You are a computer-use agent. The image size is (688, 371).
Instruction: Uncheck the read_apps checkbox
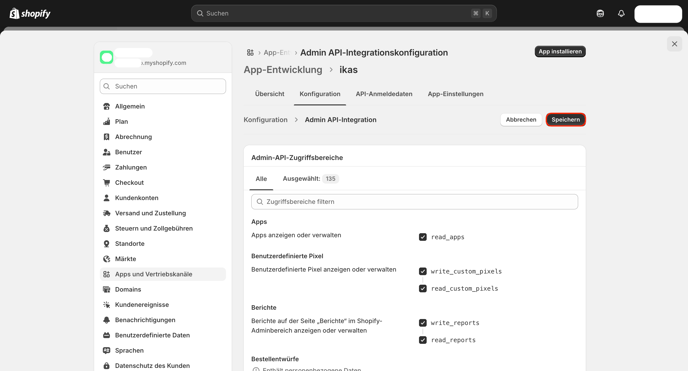click(423, 237)
